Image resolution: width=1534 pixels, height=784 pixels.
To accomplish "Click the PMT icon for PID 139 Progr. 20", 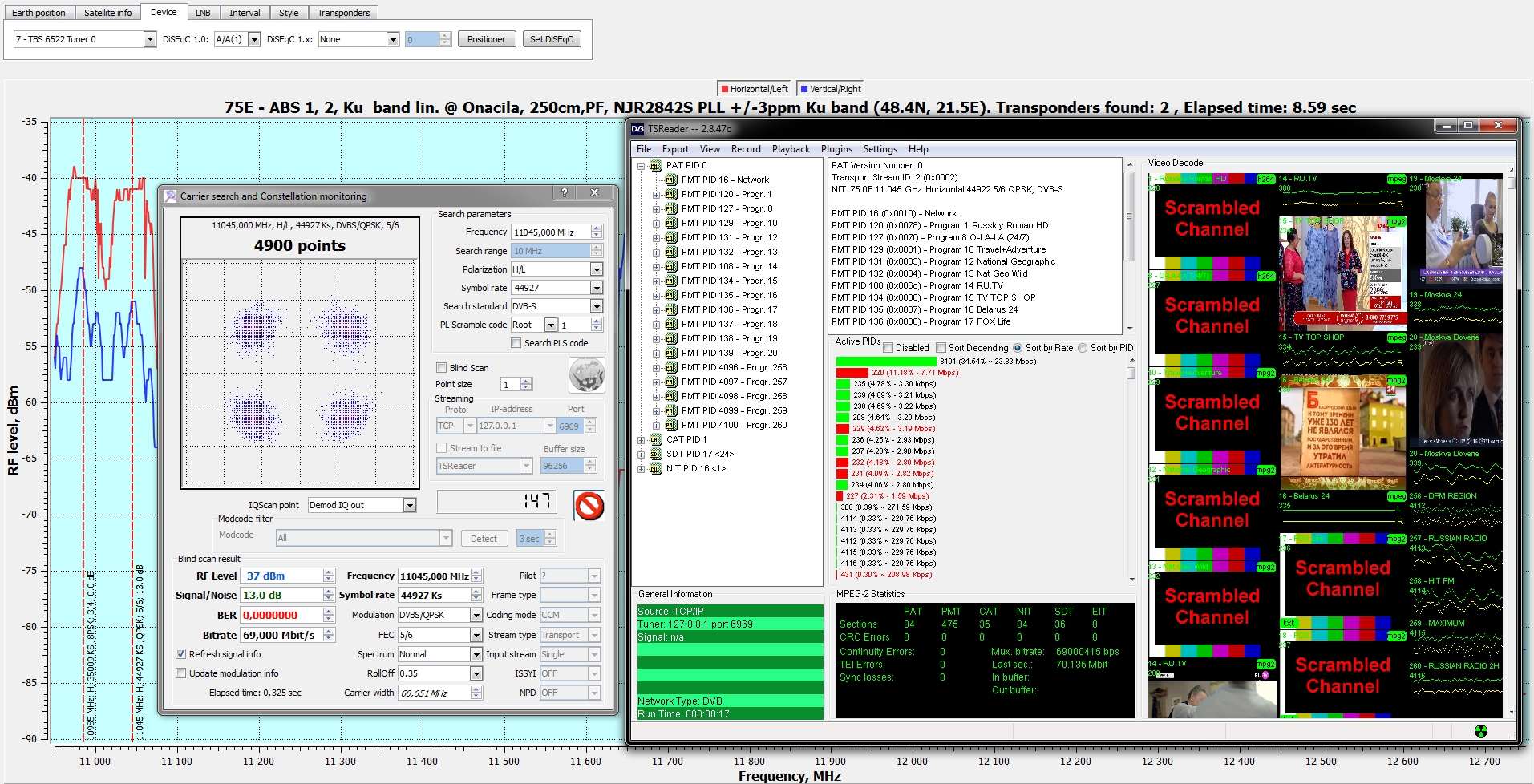I will 671,353.
